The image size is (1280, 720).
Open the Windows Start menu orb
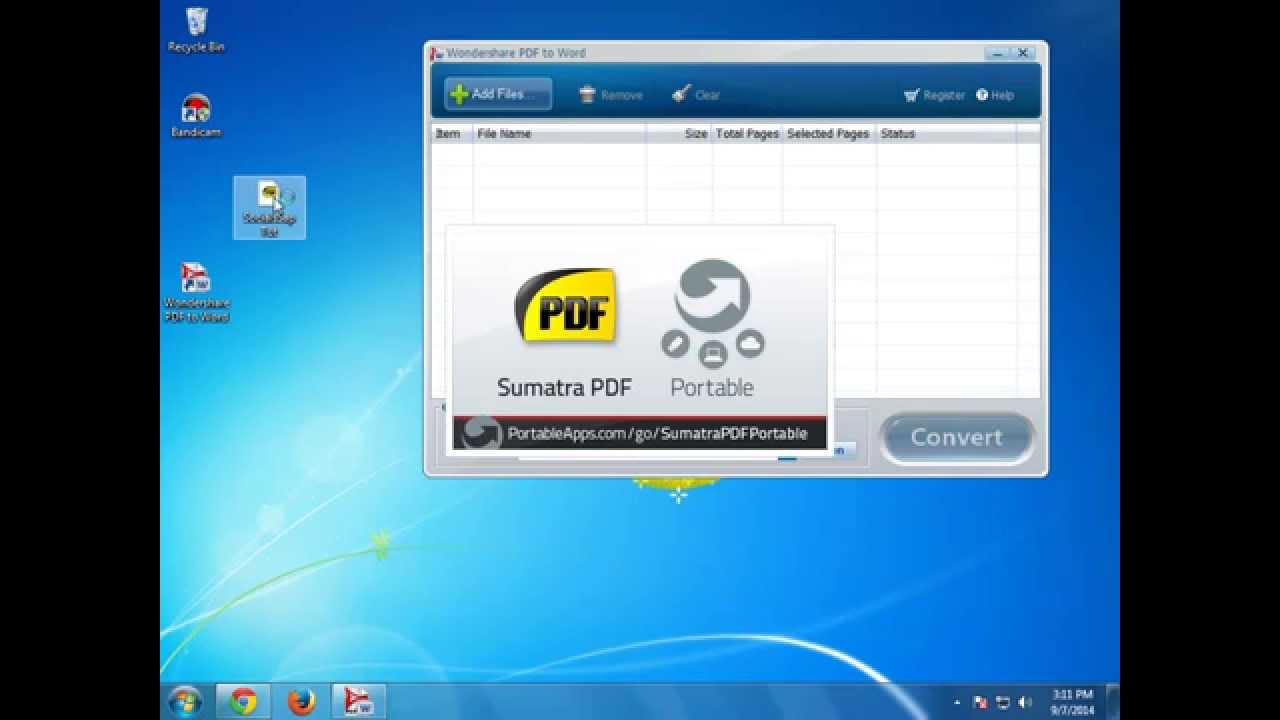click(x=185, y=702)
